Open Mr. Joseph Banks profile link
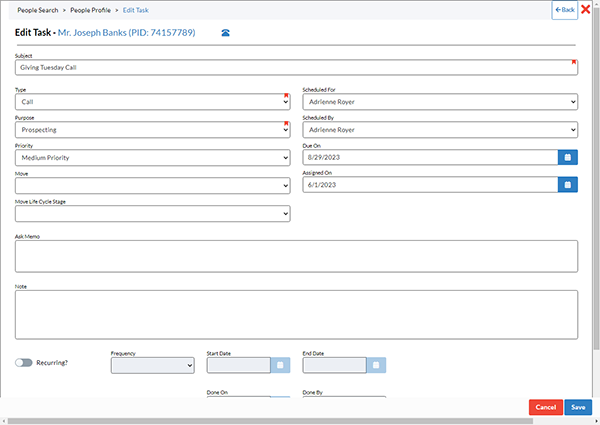This screenshot has height=425, width=600. tap(126, 33)
